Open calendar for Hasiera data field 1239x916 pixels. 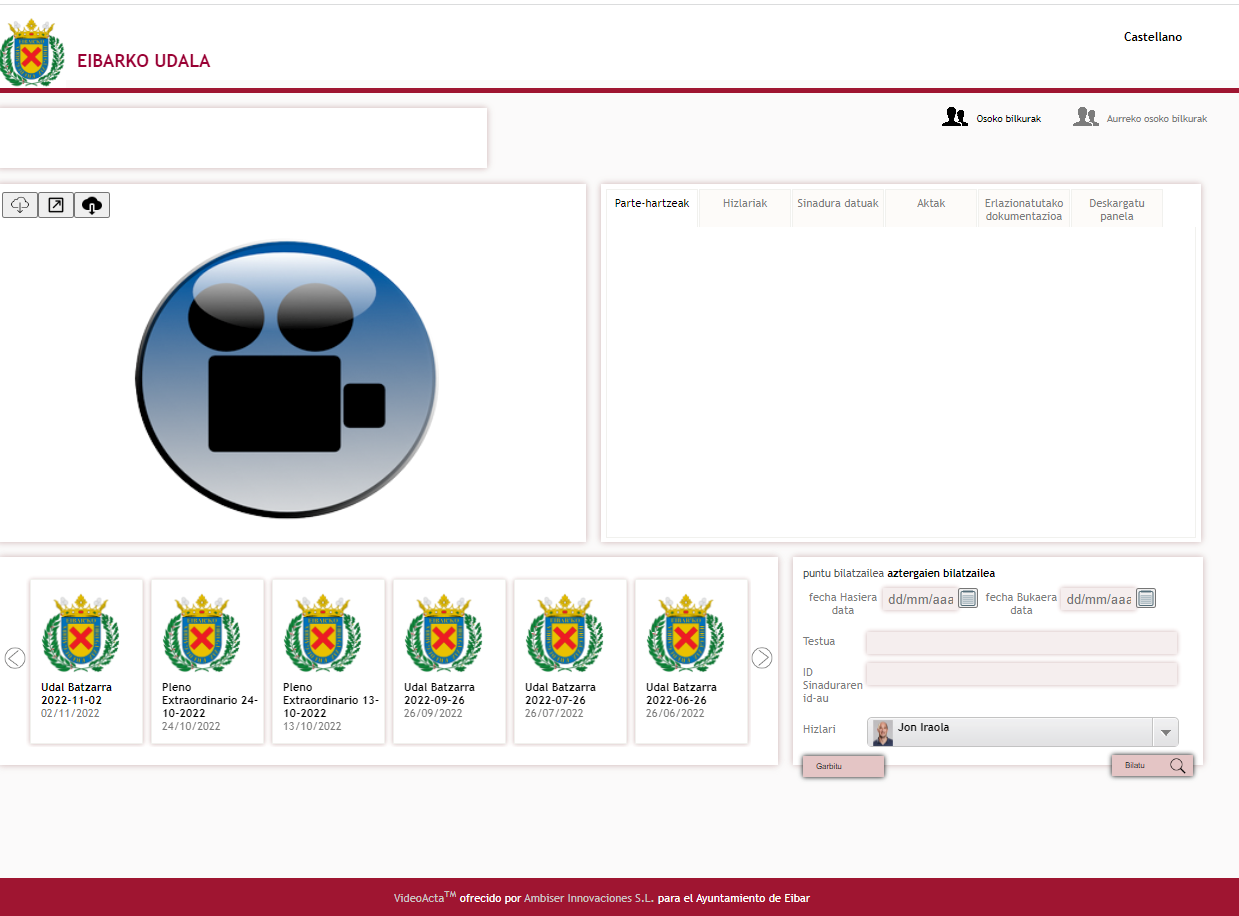[967, 598]
